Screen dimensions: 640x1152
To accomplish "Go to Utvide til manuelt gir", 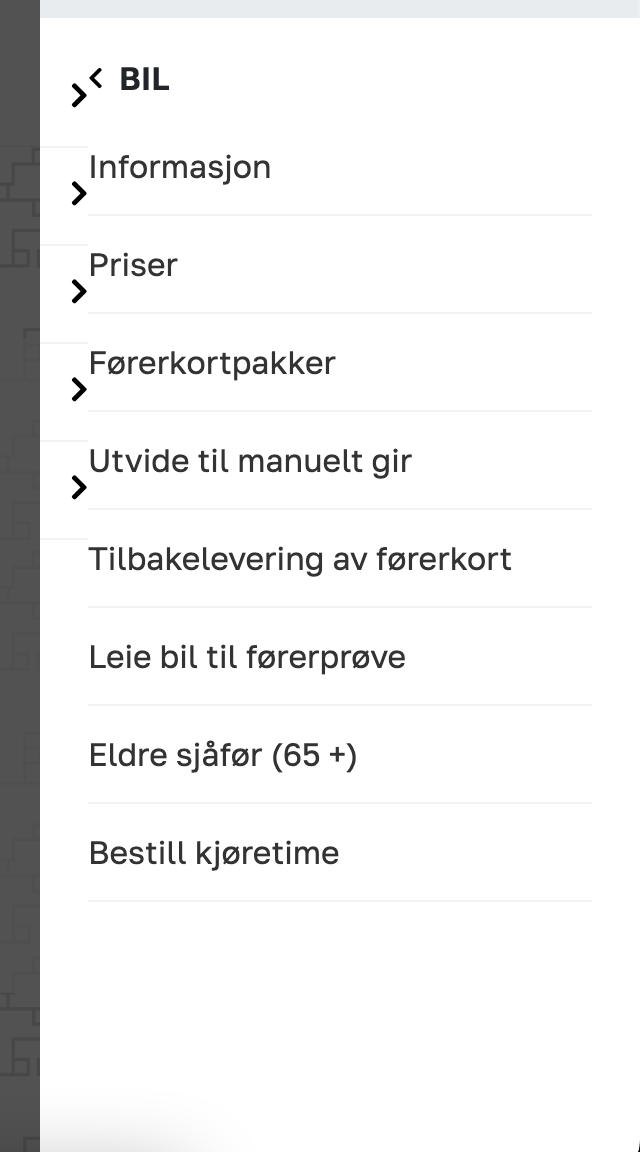I will click(250, 462).
